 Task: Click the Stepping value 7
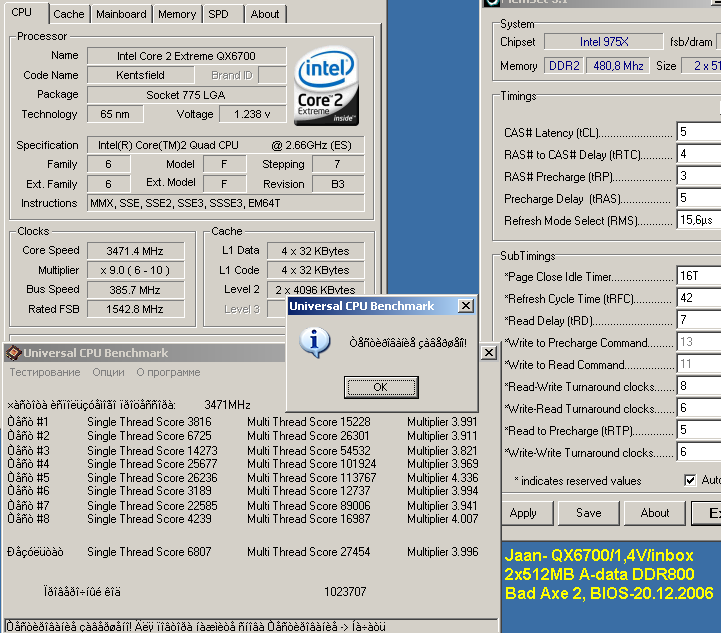[x=338, y=164]
